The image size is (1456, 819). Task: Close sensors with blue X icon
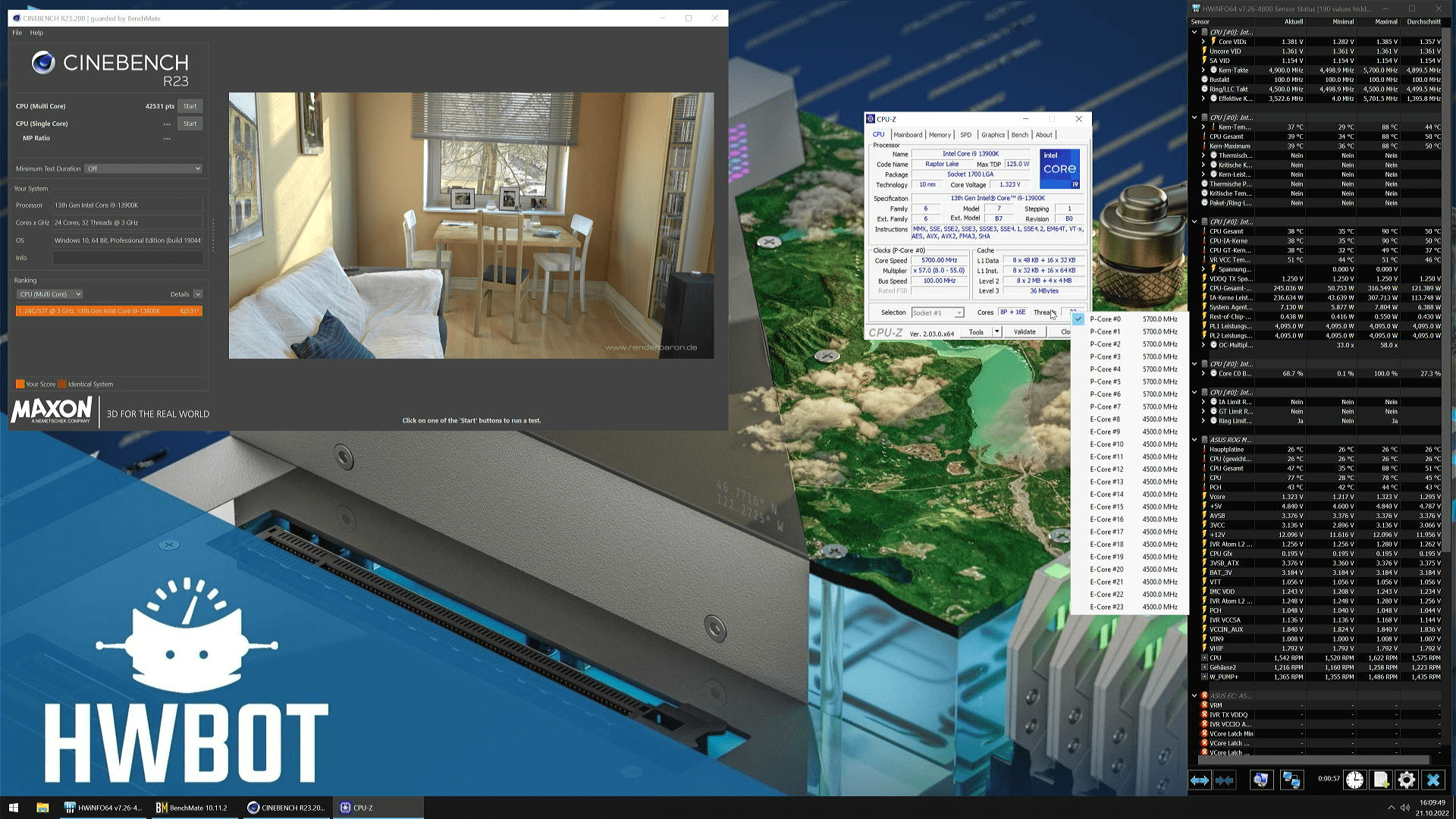pyautogui.click(x=1432, y=780)
